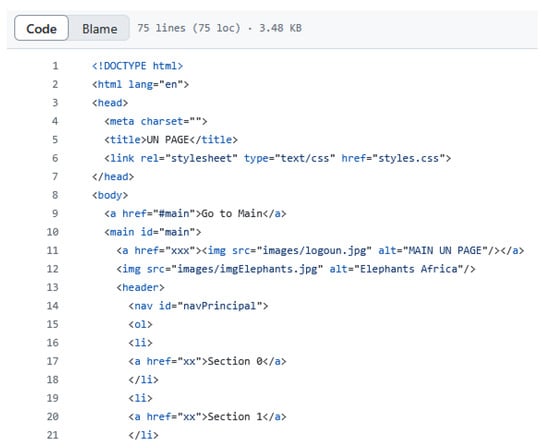The height and width of the screenshot is (448, 550).
Task: Select line number 18
Action: click(x=53, y=380)
